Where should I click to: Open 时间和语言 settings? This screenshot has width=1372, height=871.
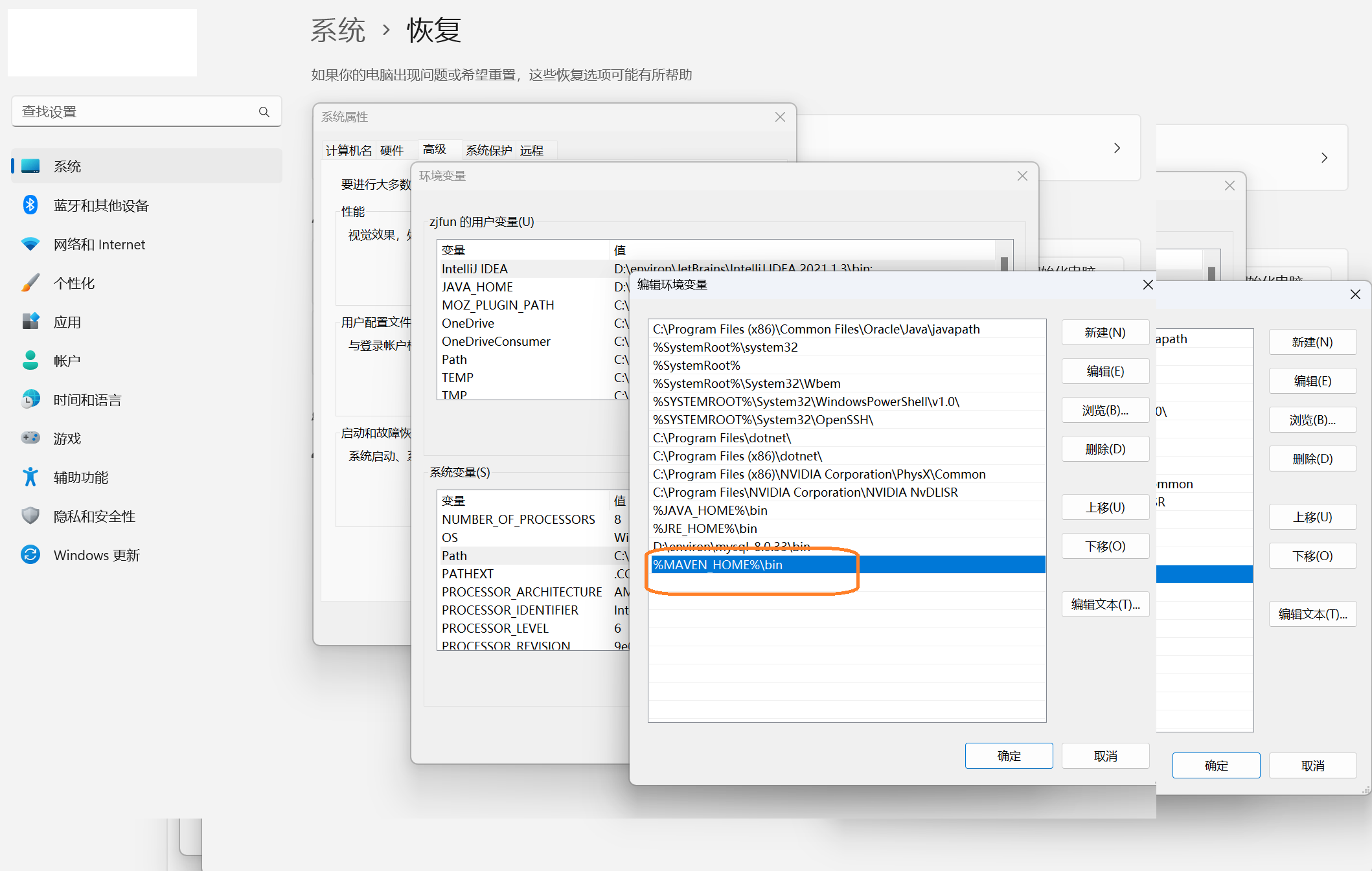click(x=87, y=399)
